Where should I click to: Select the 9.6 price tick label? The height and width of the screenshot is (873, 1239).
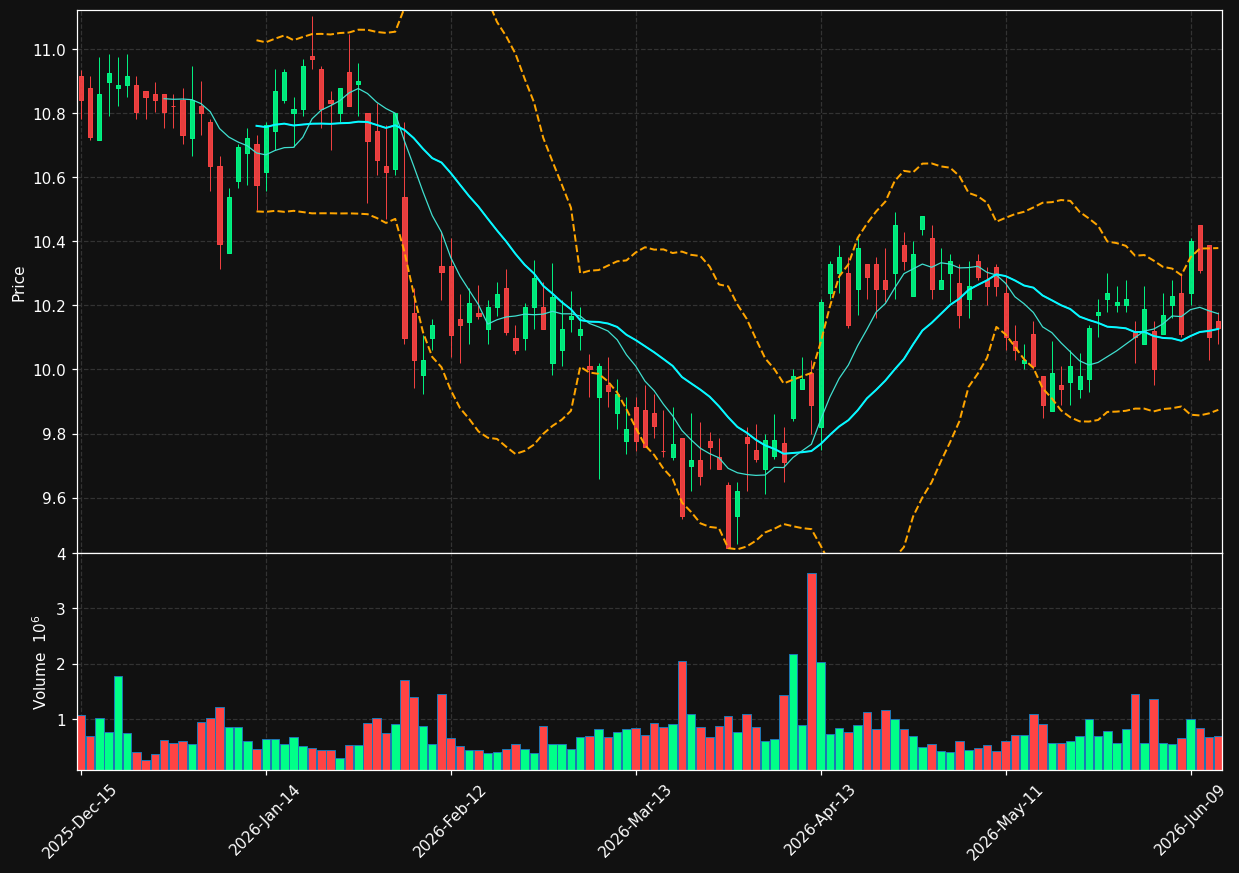click(x=54, y=498)
